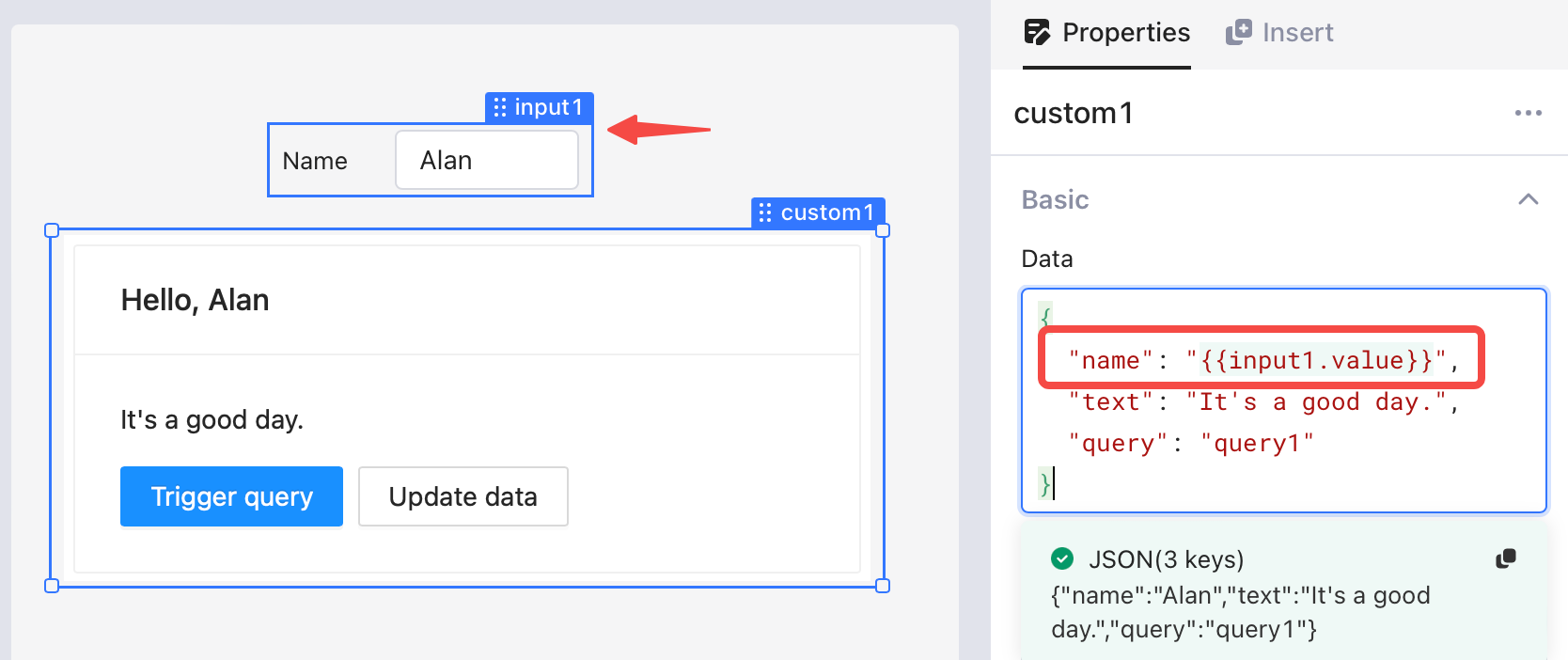Click the Name input field containing Alan
1568x660 pixels.
(487, 160)
